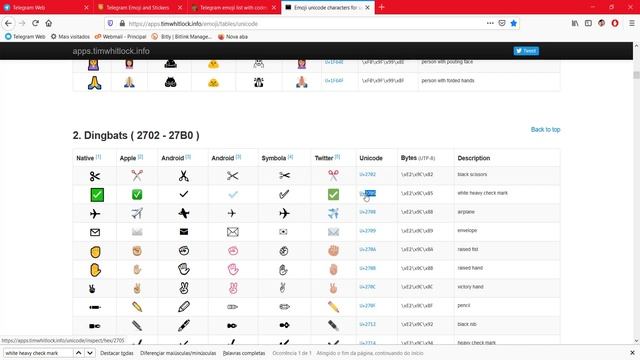The image size is (640, 360).
Task: Click the URL address bar
Action: coord(302,24)
